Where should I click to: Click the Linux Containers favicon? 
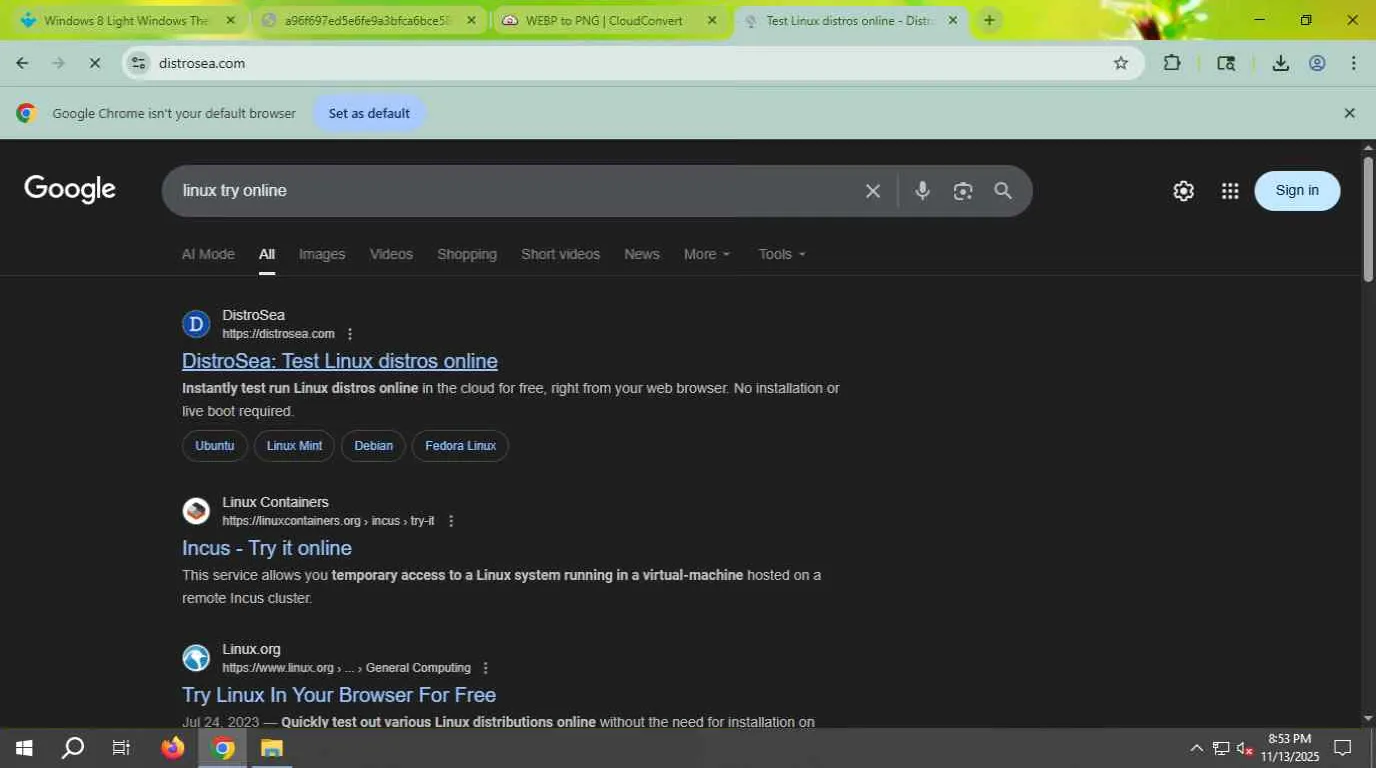(196, 511)
